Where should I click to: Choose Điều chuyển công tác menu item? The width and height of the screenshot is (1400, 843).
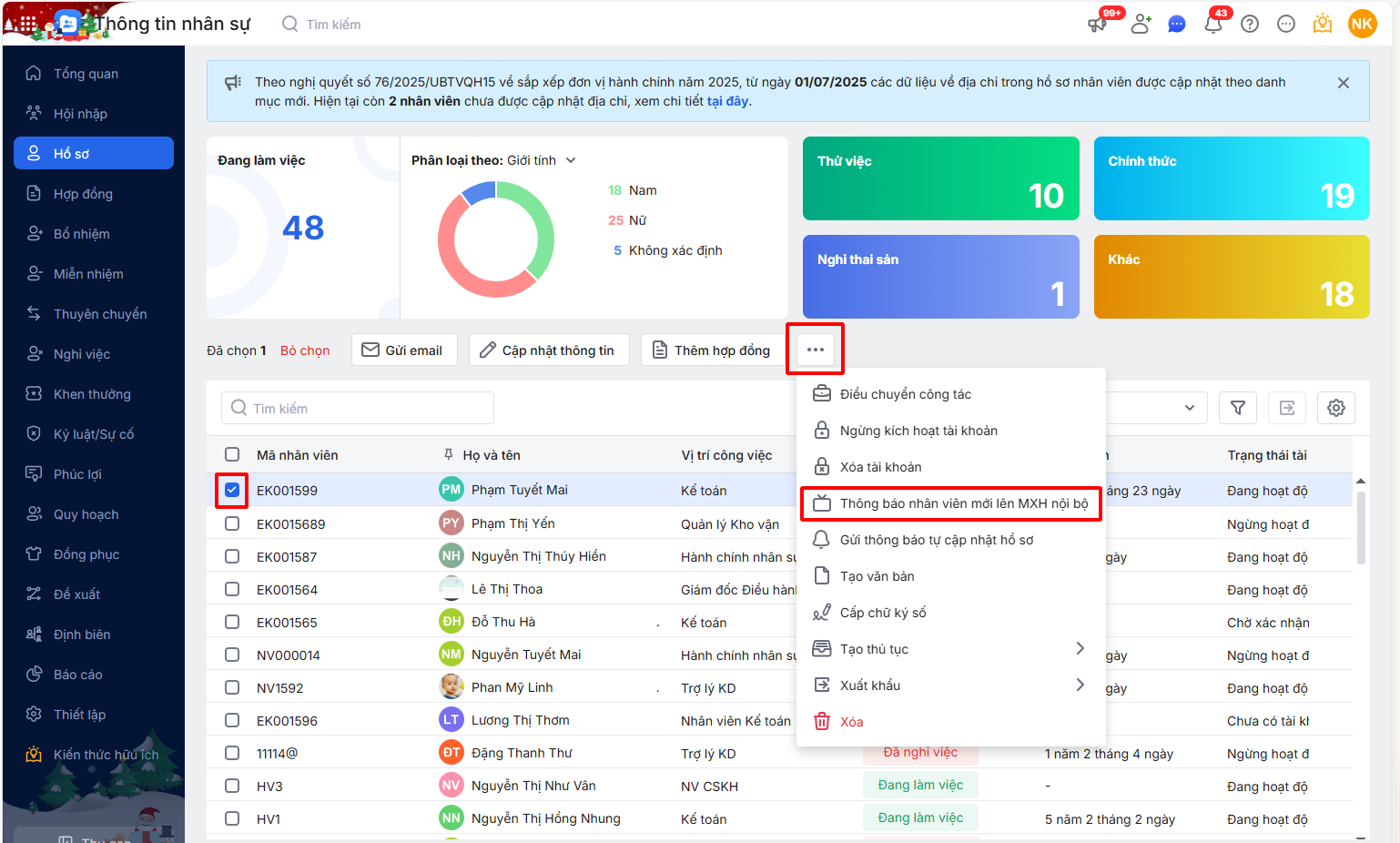(x=905, y=394)
